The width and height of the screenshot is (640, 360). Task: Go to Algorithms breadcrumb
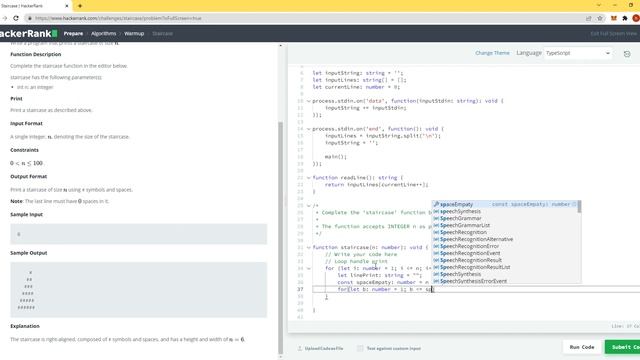(103, 33)
